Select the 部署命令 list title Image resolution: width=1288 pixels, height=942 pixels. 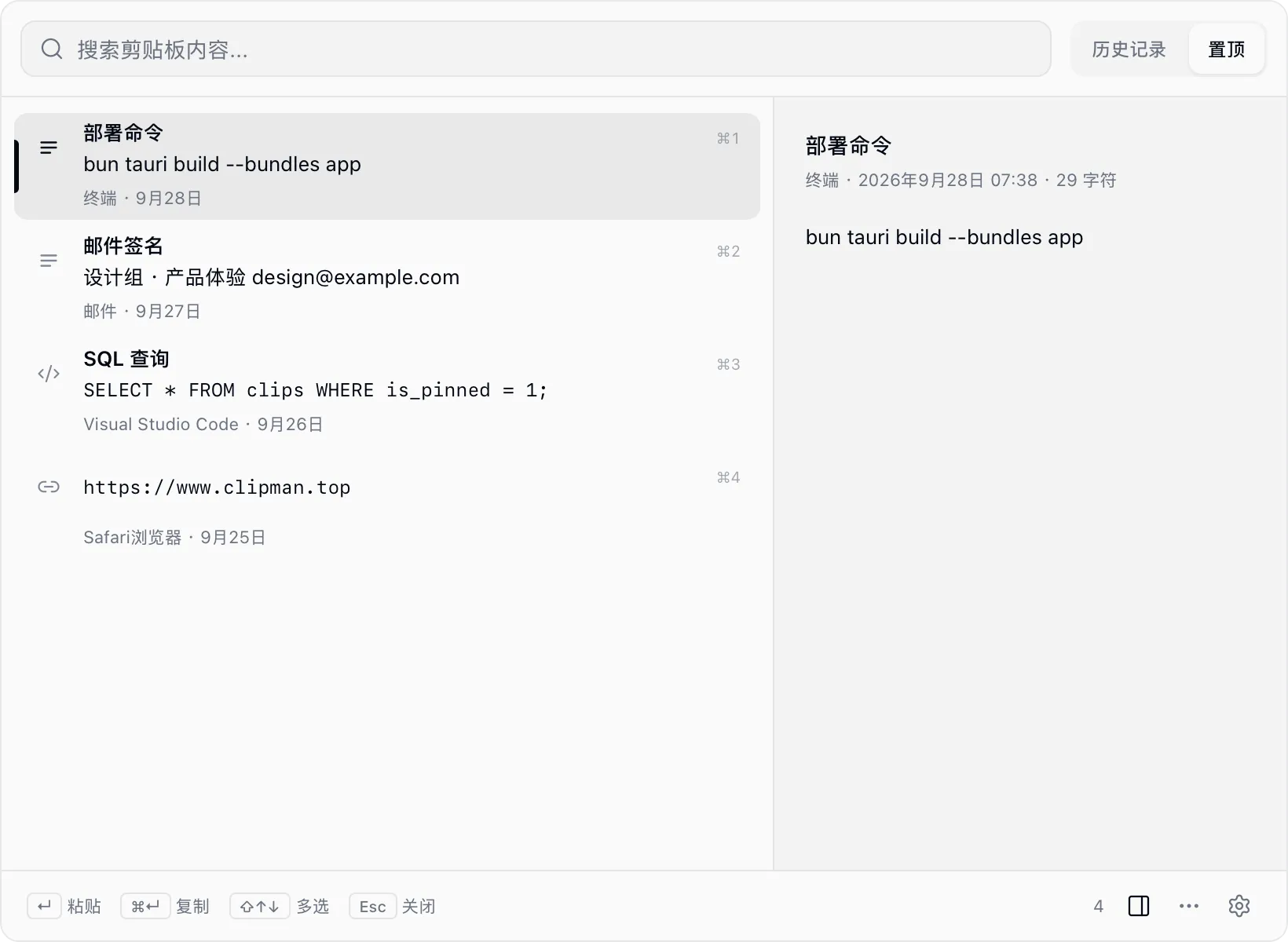point(123,133)
